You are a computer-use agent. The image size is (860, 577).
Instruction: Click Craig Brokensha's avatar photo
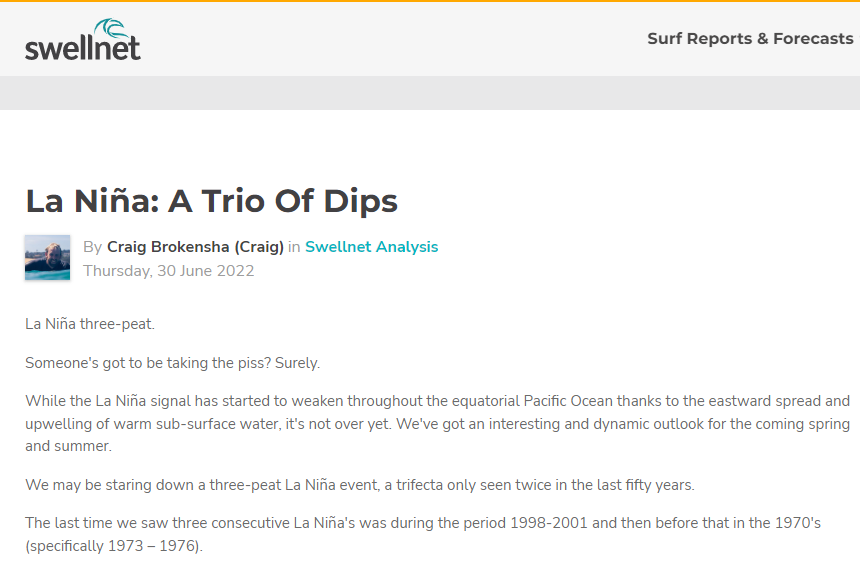(x=47, y=258)
